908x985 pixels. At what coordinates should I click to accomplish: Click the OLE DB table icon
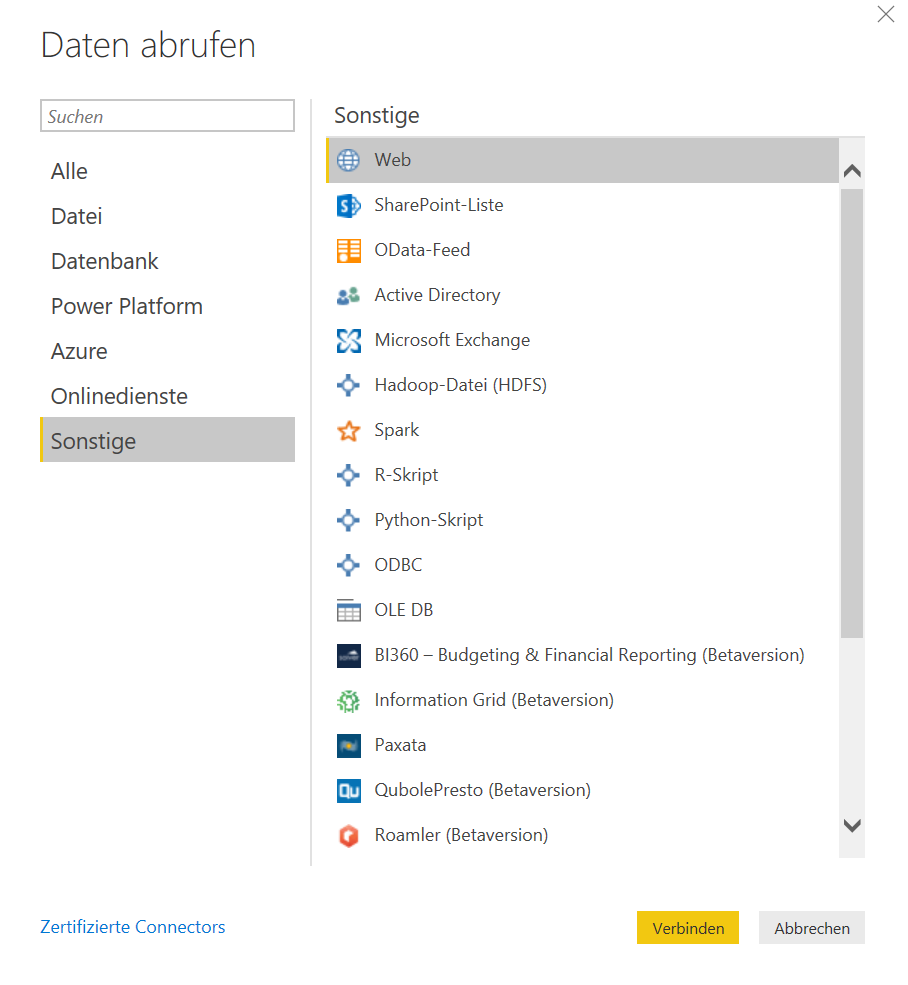click(x=348, y=610)
